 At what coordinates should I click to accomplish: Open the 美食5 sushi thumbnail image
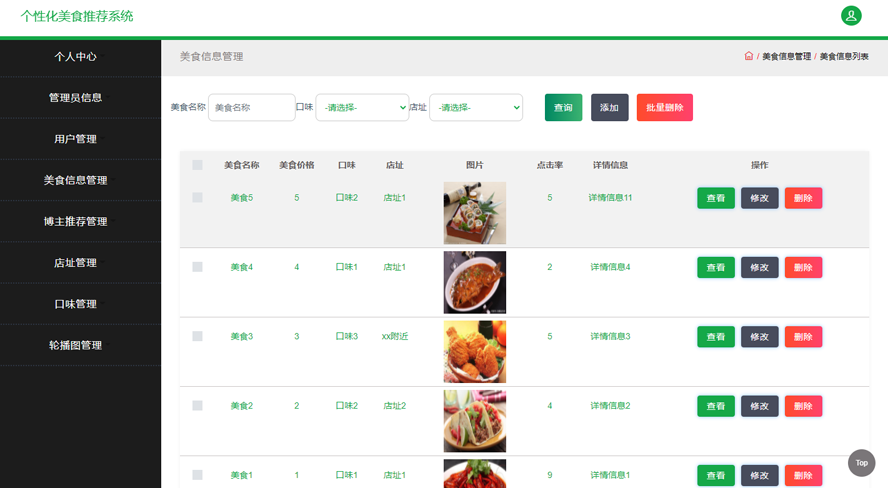pos(475,213)
